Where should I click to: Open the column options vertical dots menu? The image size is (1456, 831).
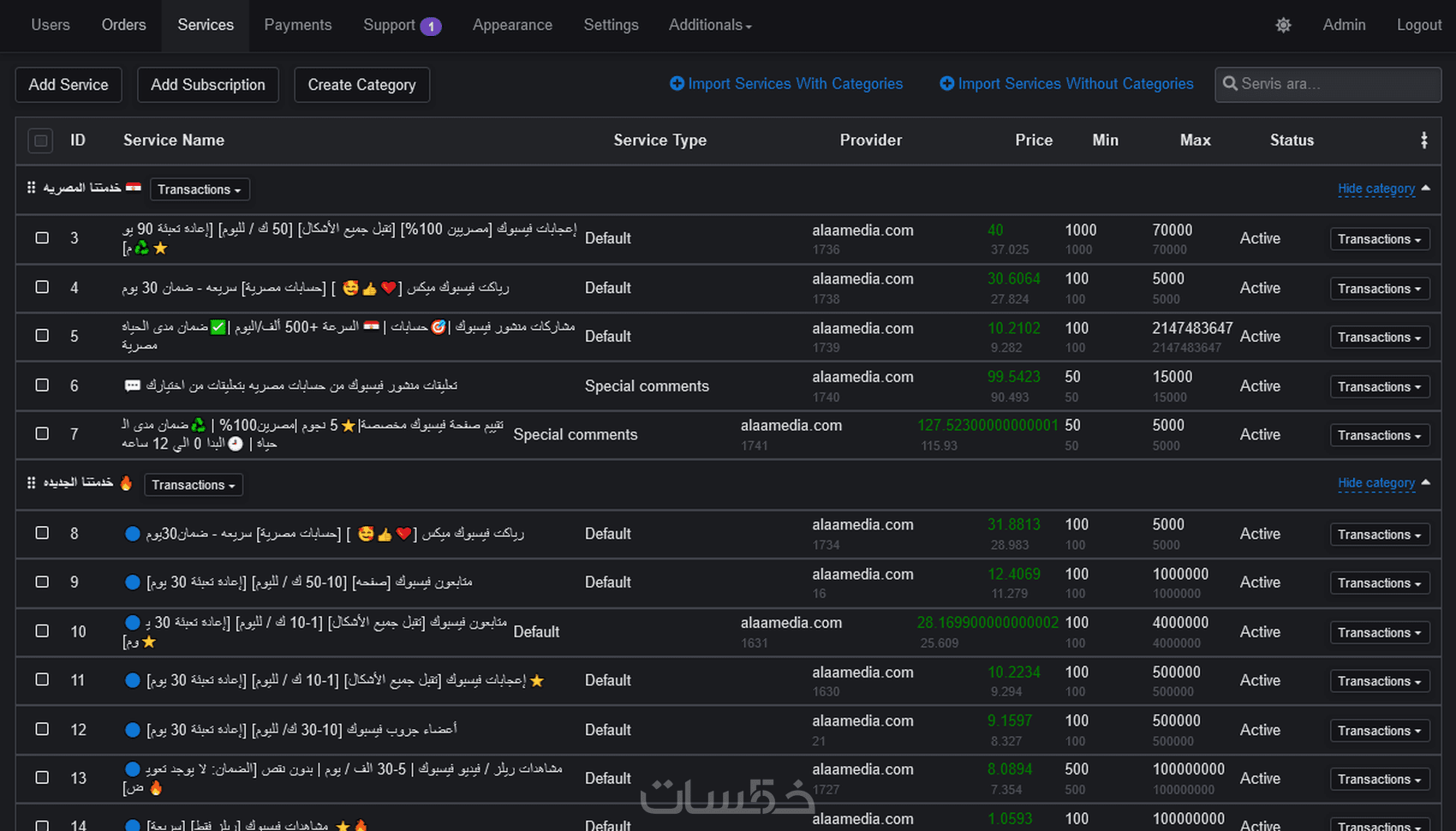[1423, 140]
